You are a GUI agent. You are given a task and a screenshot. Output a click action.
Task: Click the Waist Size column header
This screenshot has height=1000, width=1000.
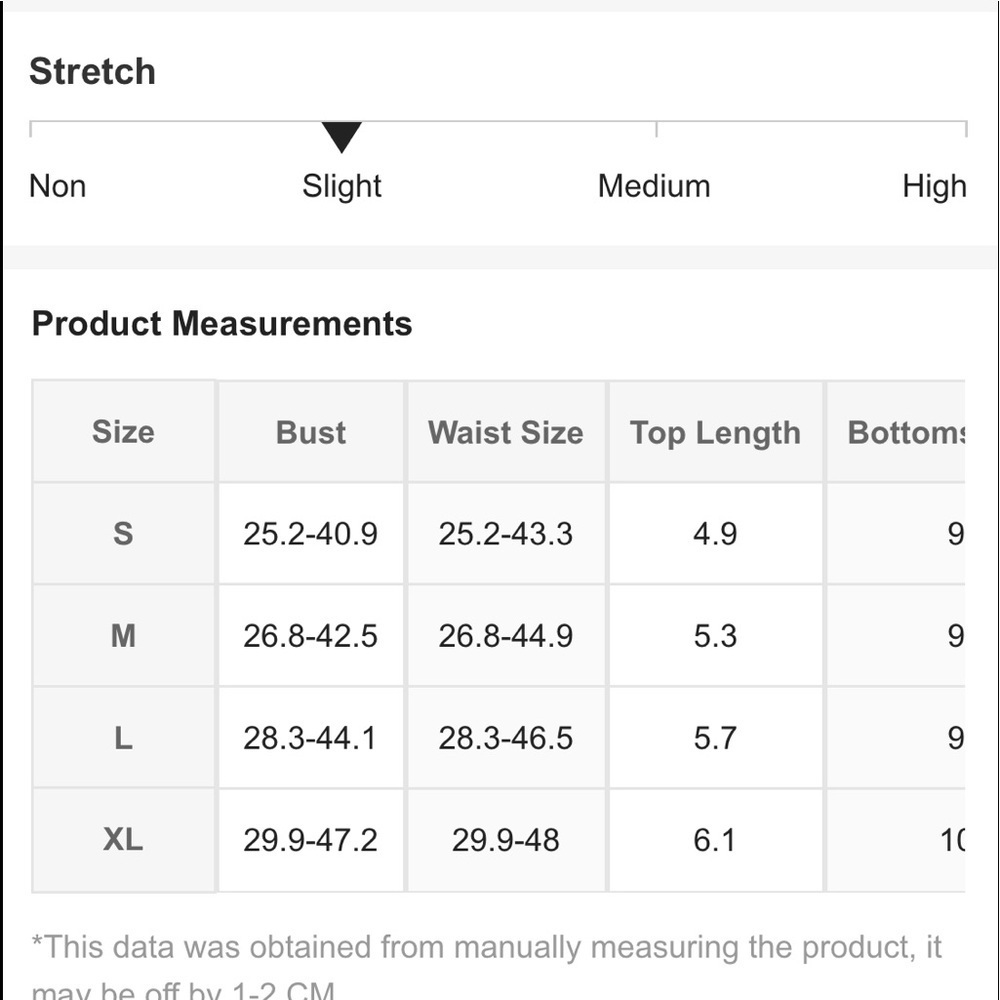pyautogui.click(x=506, y=432)
